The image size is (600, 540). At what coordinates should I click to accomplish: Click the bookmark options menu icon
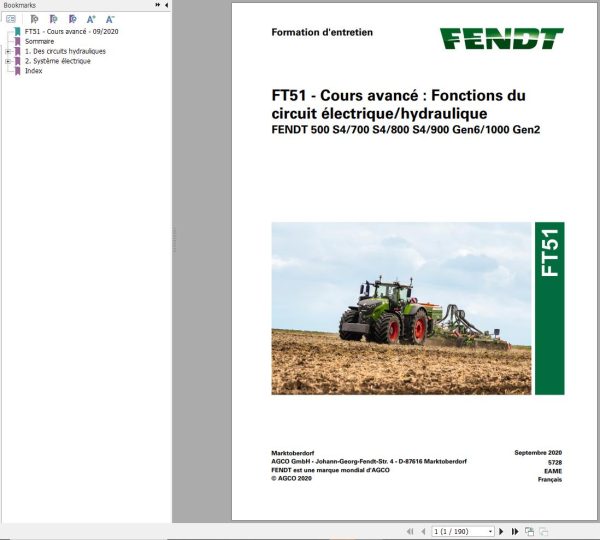click(x=11, y=19)
